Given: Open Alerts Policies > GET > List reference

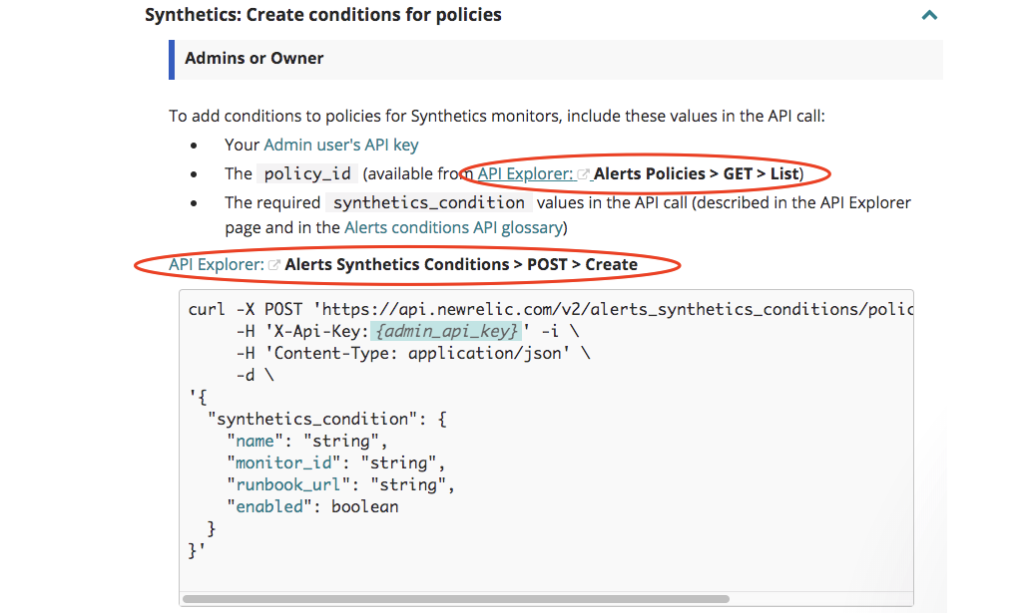Looking at the screenshot, I should [x=703, y=173].
